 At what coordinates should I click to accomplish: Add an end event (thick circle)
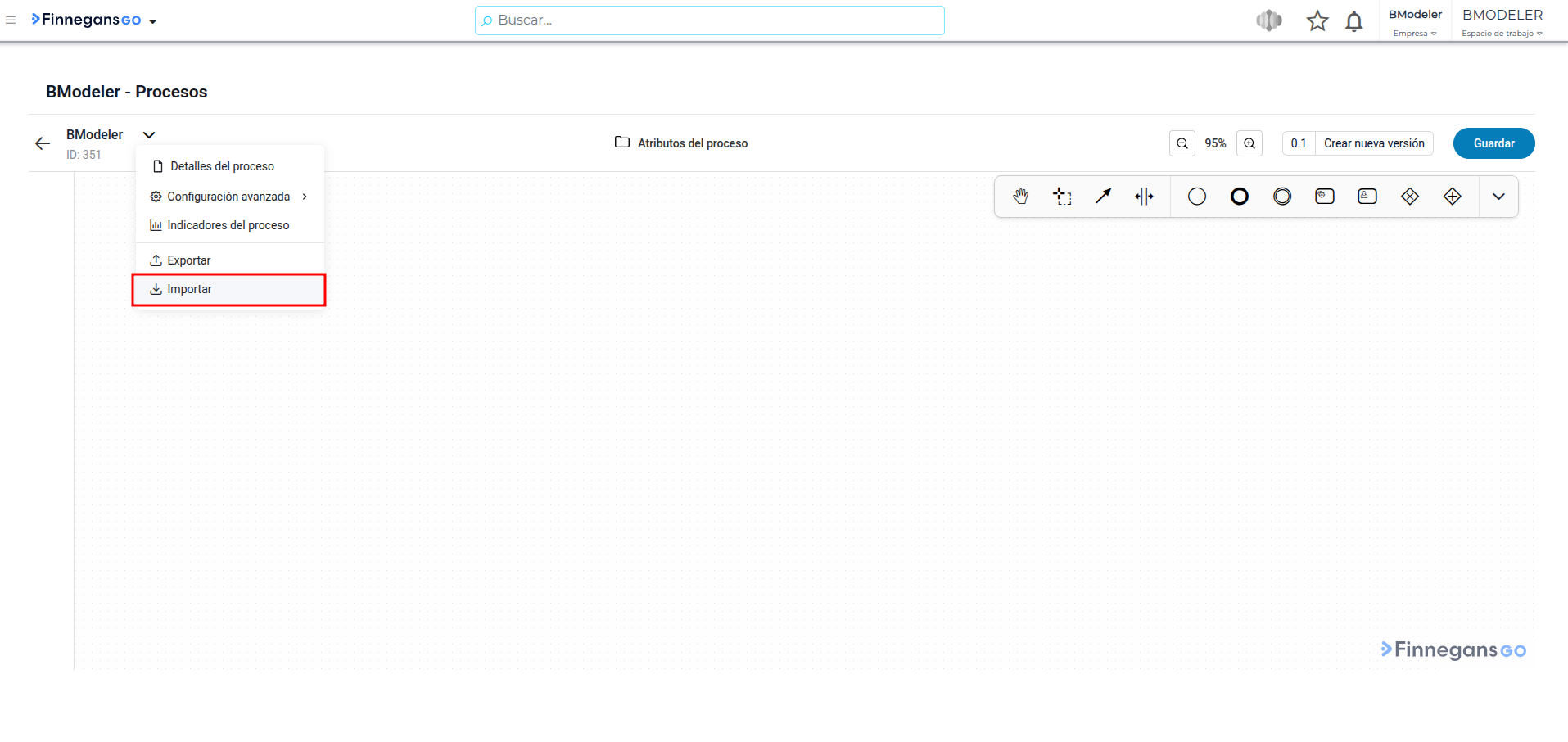pos(1240,197)
